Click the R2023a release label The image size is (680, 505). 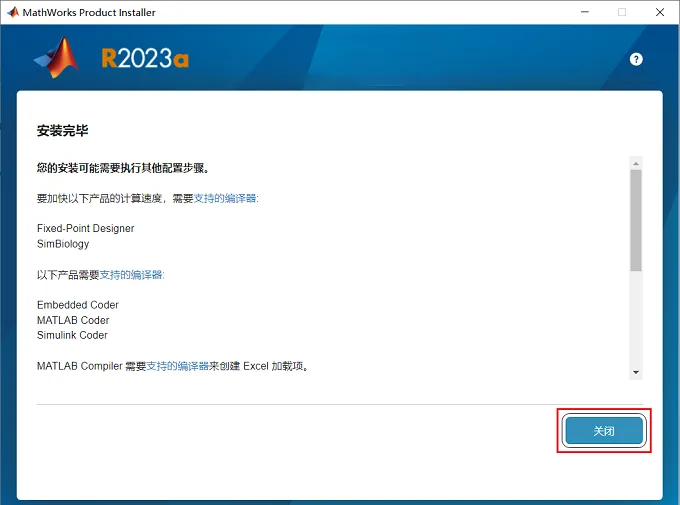145,58
